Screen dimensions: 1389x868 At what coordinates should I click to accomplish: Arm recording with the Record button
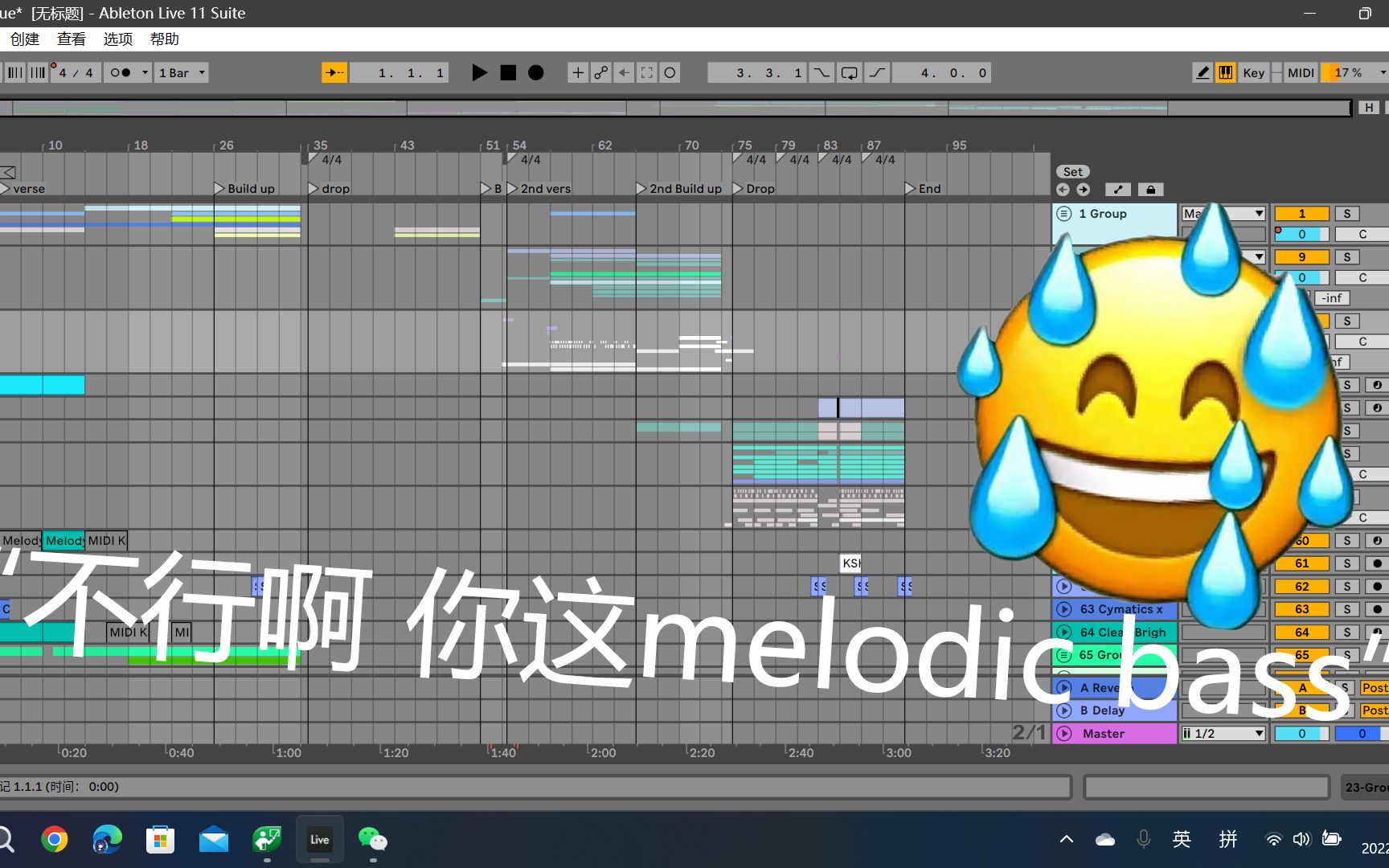pyautogui.click(x=536, y=72)
